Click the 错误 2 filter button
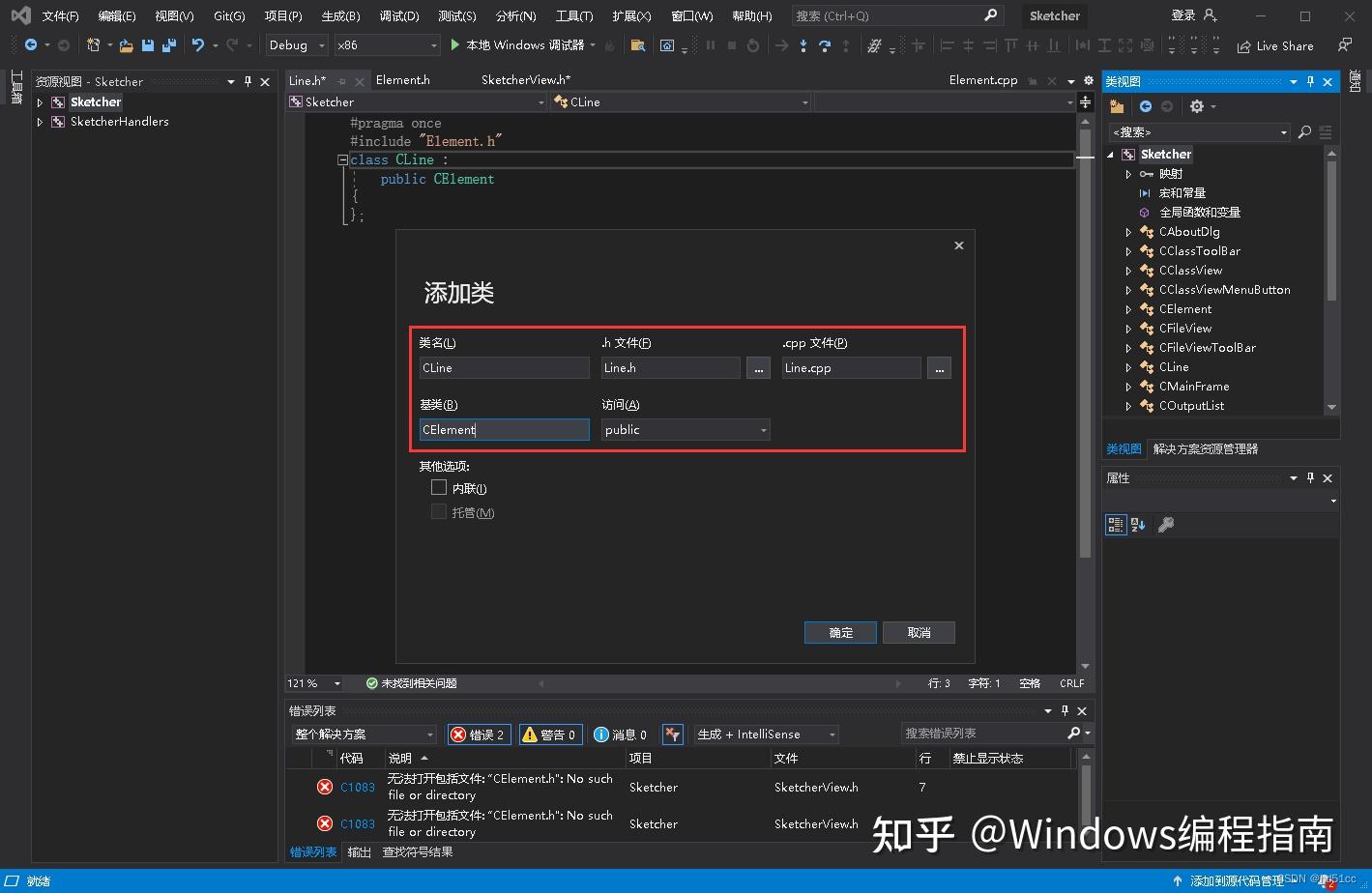Image resolution: width=1372 pixels, height=893 pixels. point(478,734)
